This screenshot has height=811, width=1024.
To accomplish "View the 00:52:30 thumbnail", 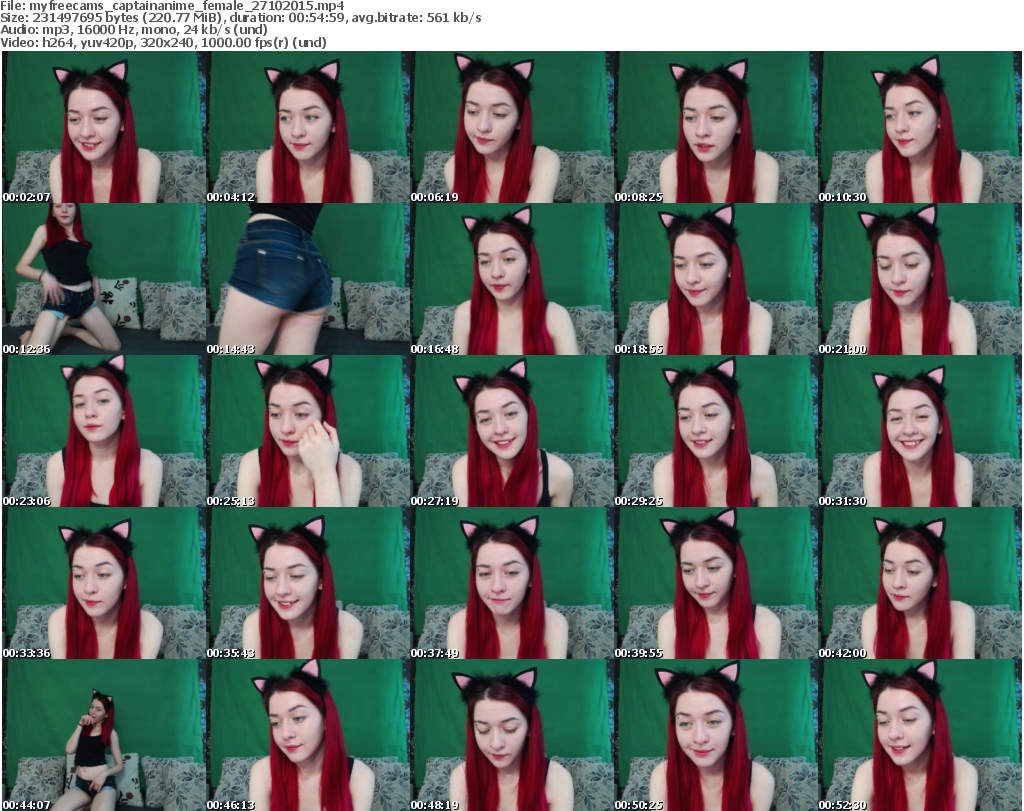I will click(920, 735).
